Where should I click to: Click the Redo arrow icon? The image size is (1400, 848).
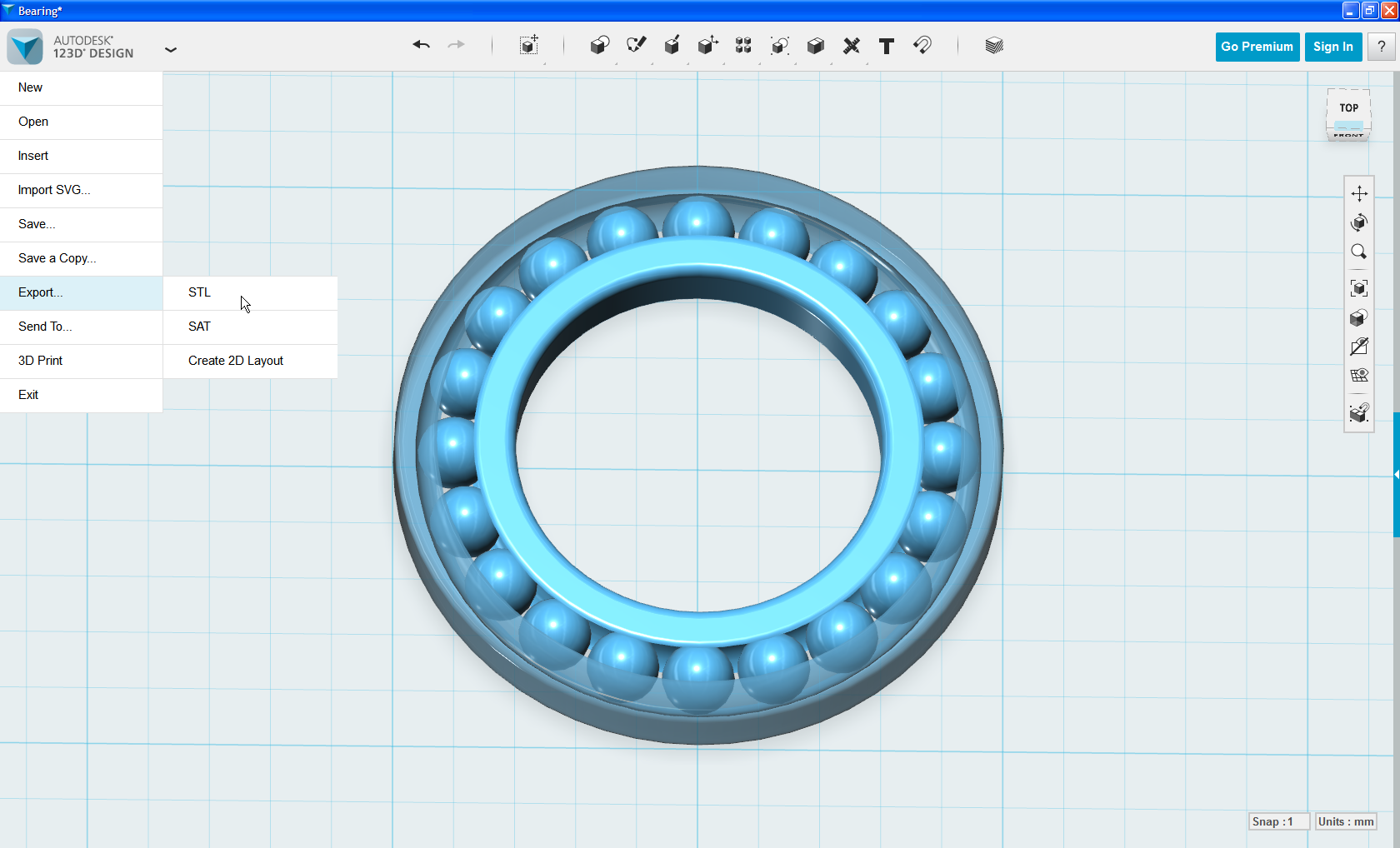pyautogui.click(x=456, y=45)
